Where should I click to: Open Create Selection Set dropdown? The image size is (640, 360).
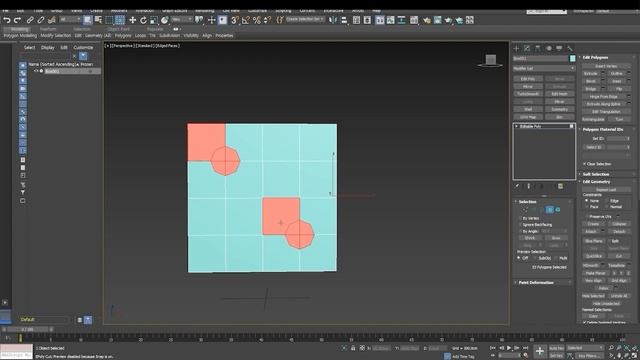point(305,20)
